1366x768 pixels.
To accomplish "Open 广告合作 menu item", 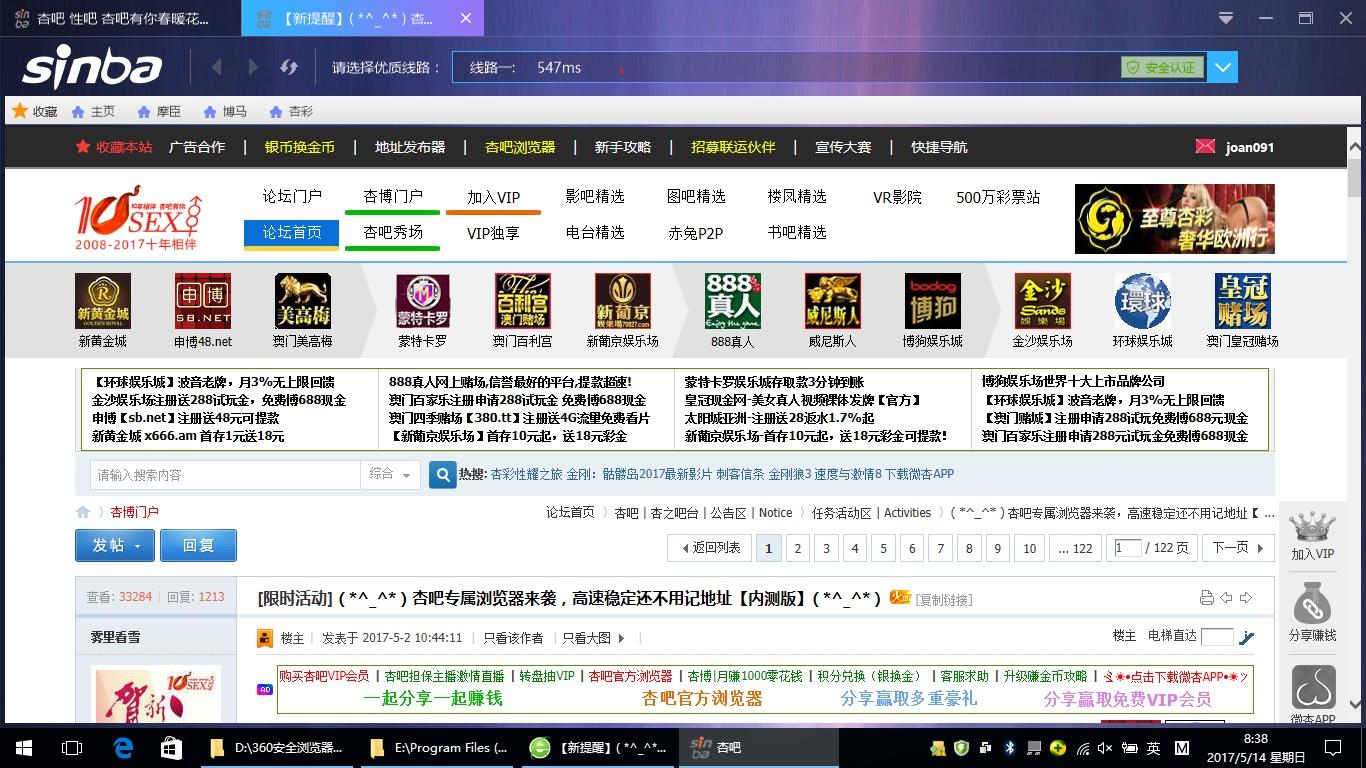I will coord(197,147).
